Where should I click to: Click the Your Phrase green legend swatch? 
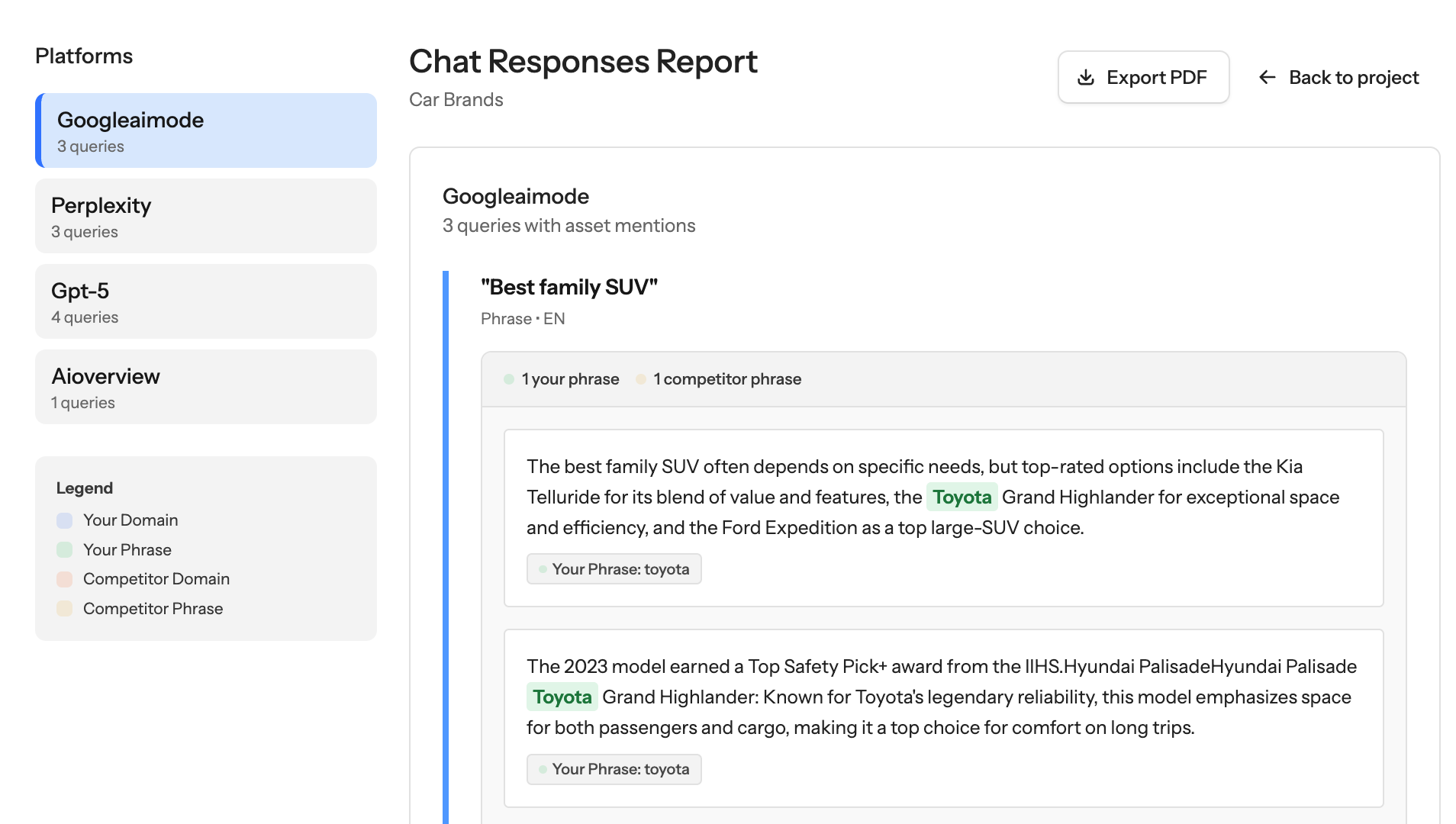(x=65, y=550)
